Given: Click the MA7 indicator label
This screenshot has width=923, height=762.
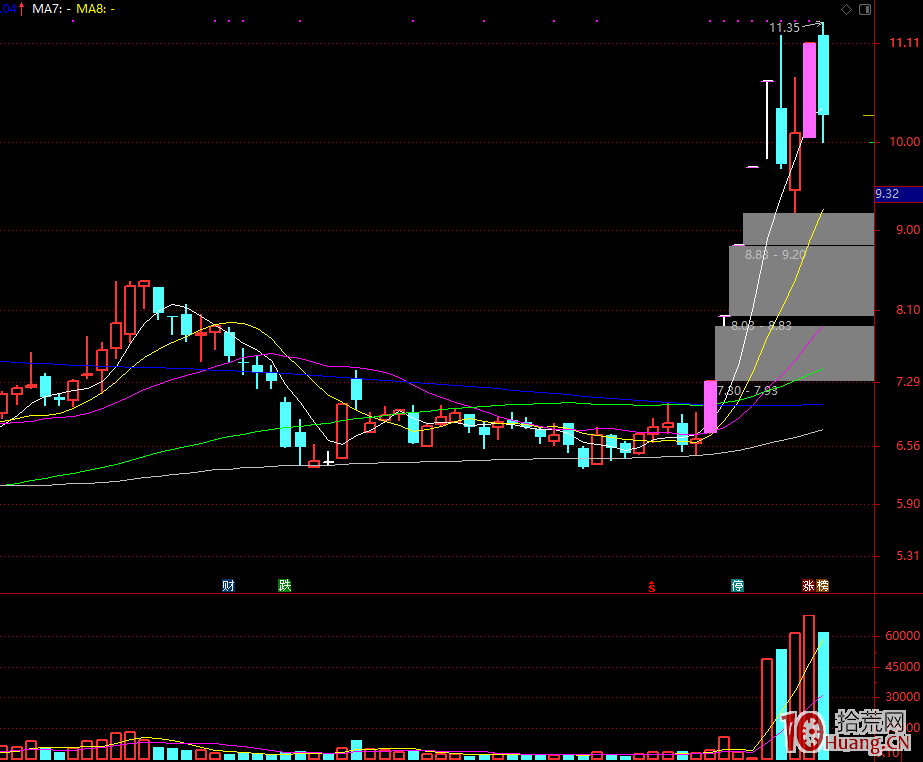Looking at the screenshot, I should 52,9.
